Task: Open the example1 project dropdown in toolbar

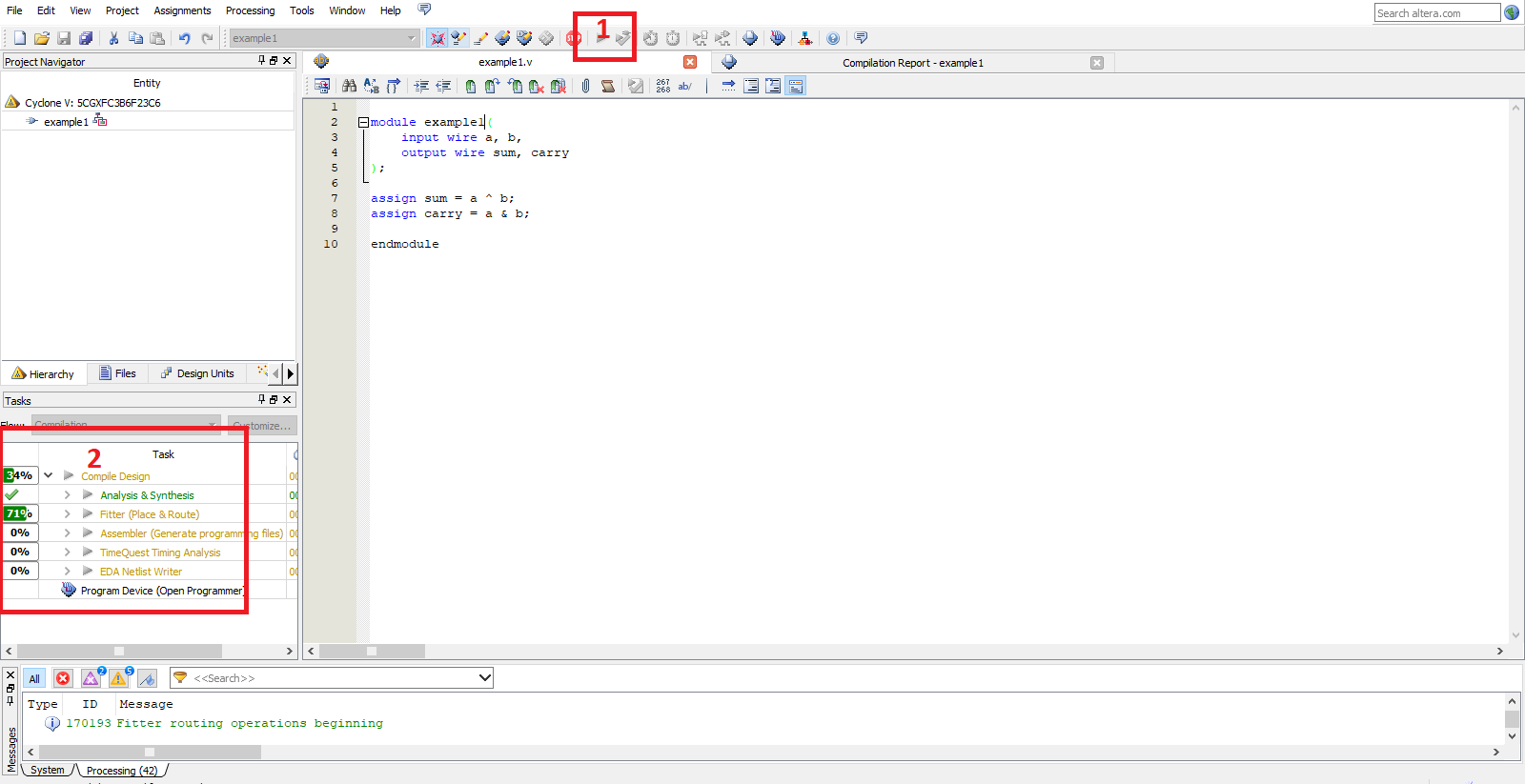Action: [324, 38]
